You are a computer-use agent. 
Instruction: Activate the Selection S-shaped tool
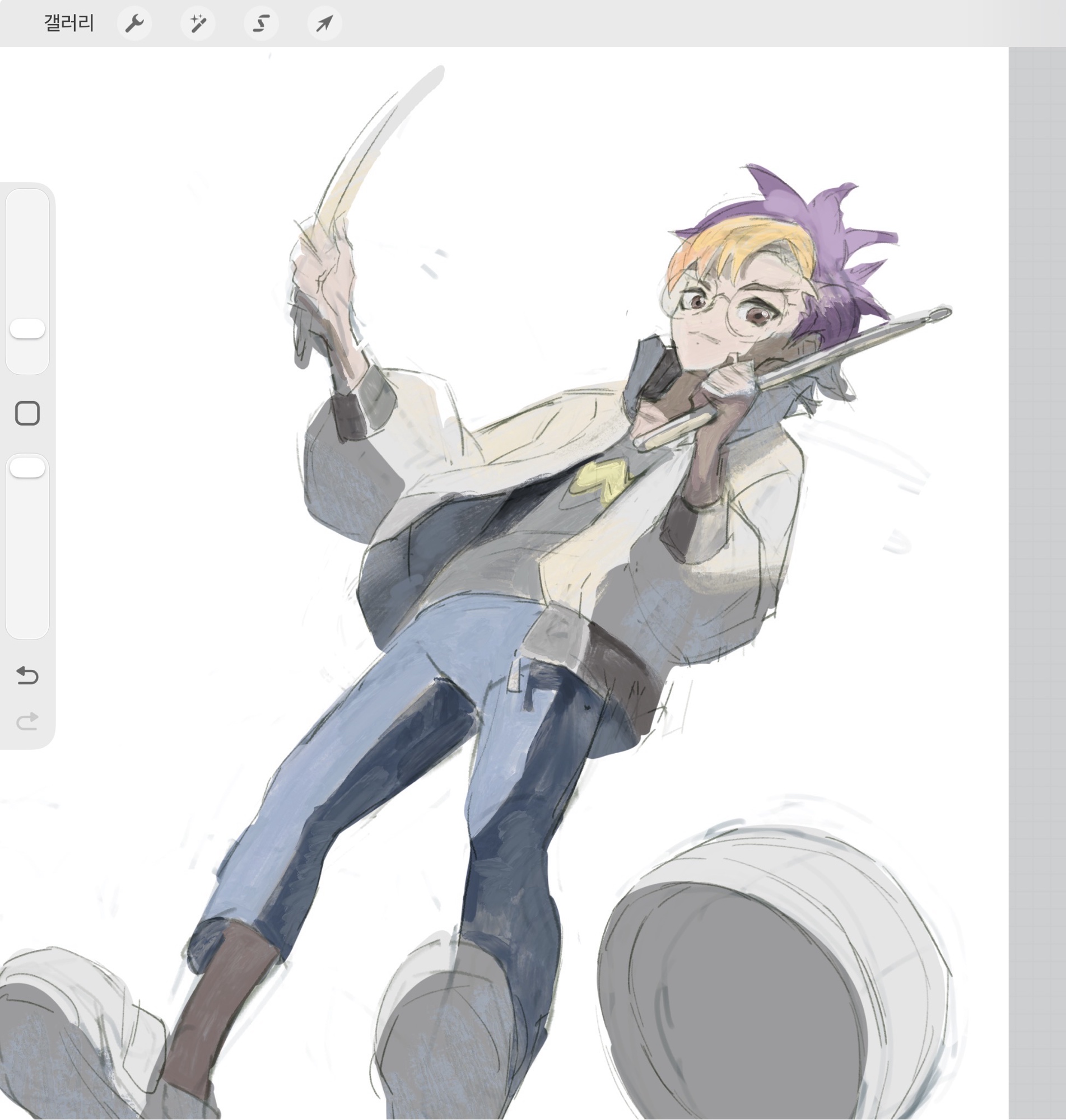[x=261, y=24]
